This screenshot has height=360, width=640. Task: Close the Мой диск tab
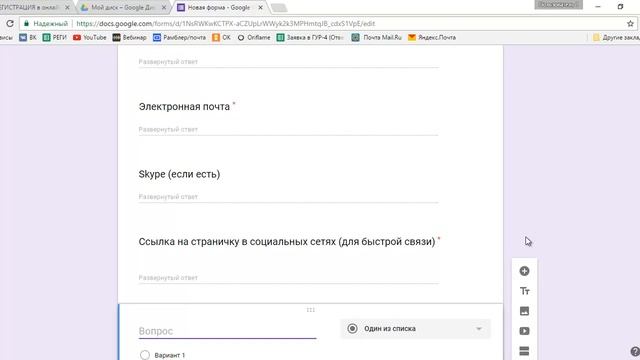[164, 7]
